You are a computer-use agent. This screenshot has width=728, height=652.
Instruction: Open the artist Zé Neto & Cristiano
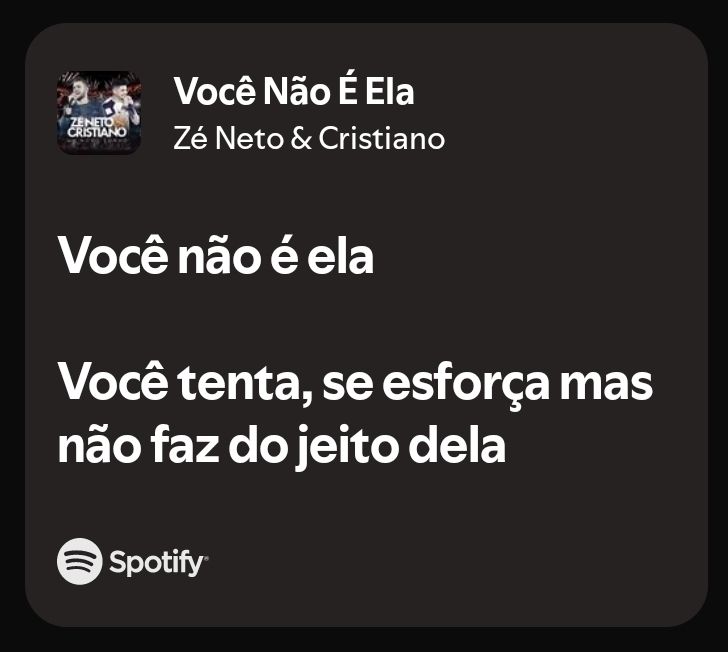click(309, 138)
